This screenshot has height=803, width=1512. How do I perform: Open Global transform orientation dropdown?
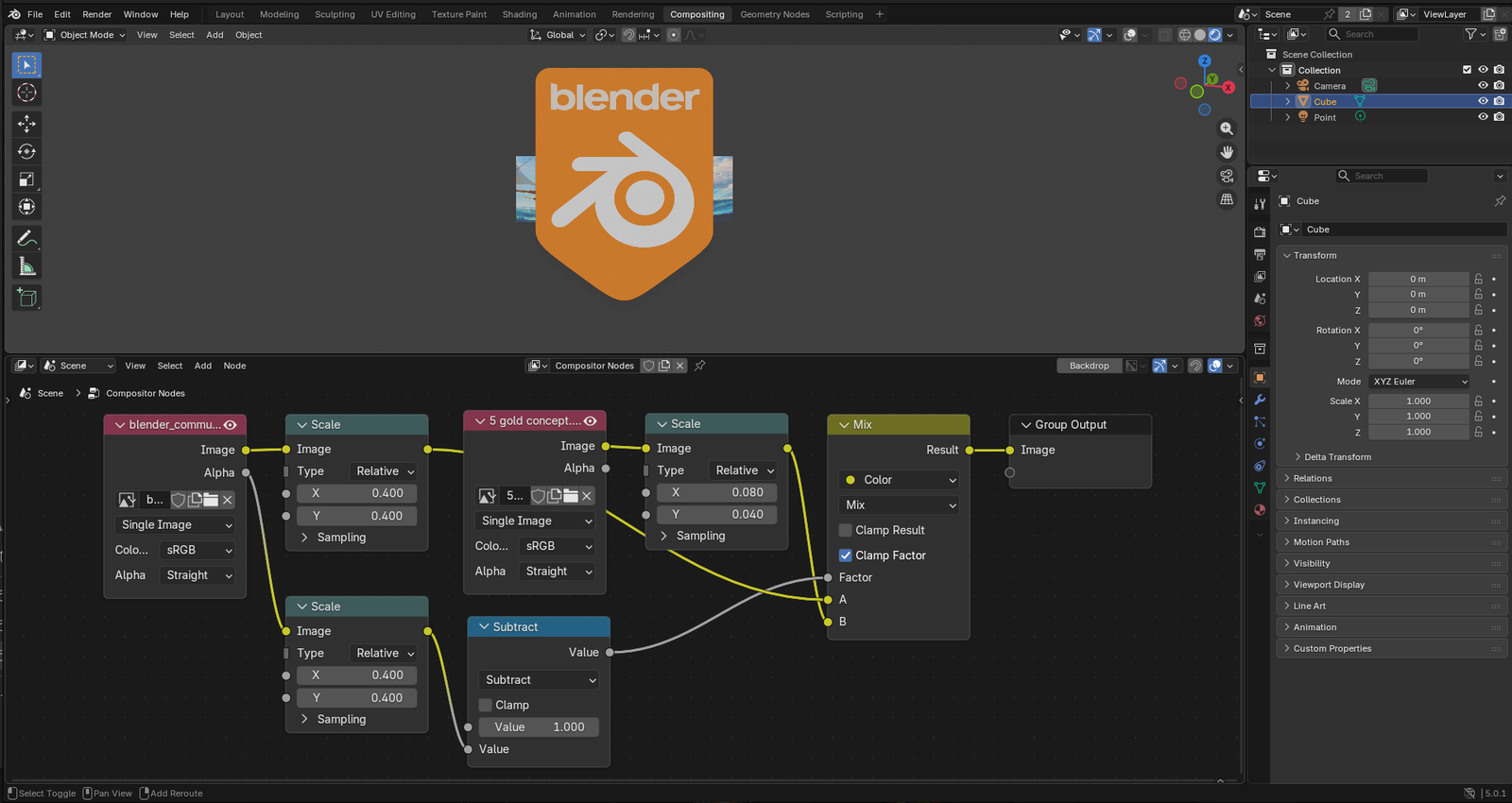point(558,35)
